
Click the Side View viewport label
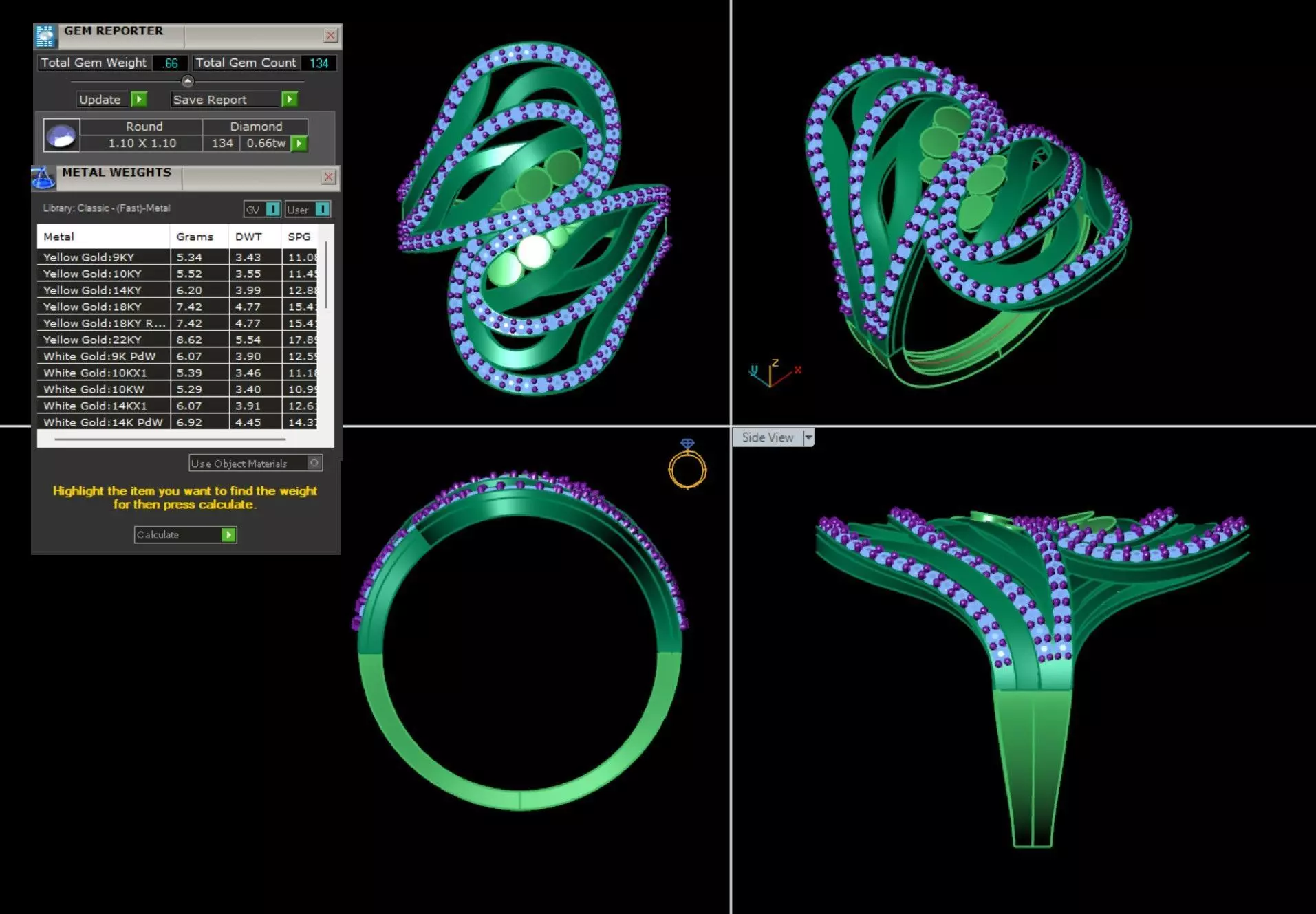768,437
